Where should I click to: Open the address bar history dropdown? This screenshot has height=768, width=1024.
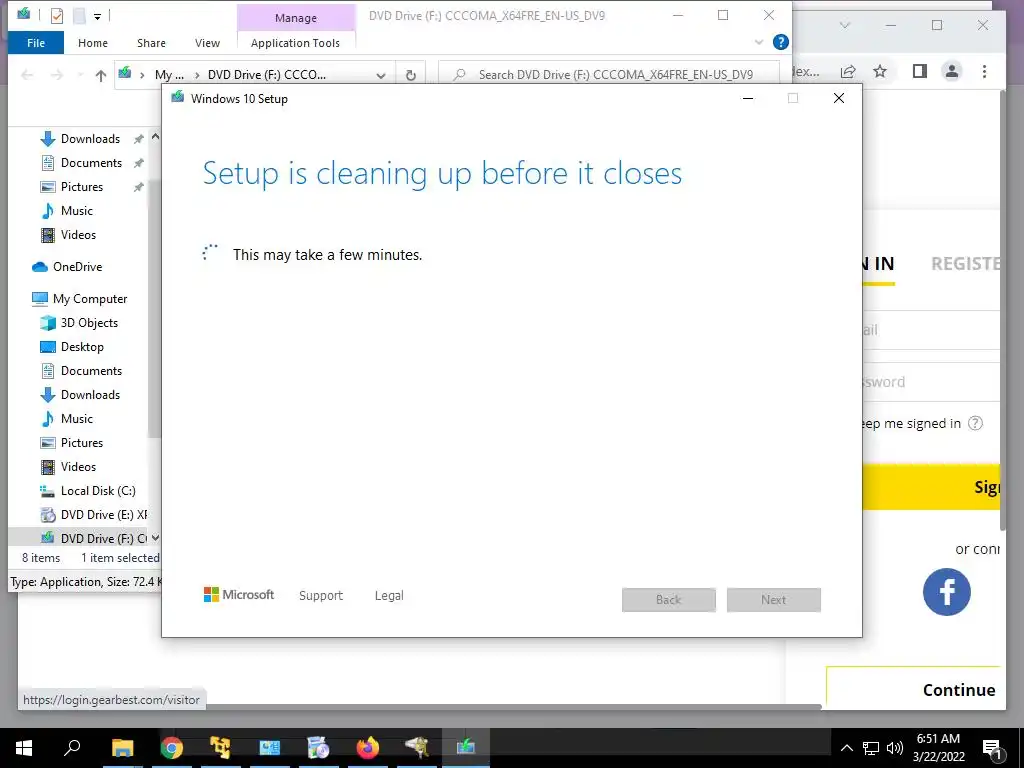(x=381, y=75)
